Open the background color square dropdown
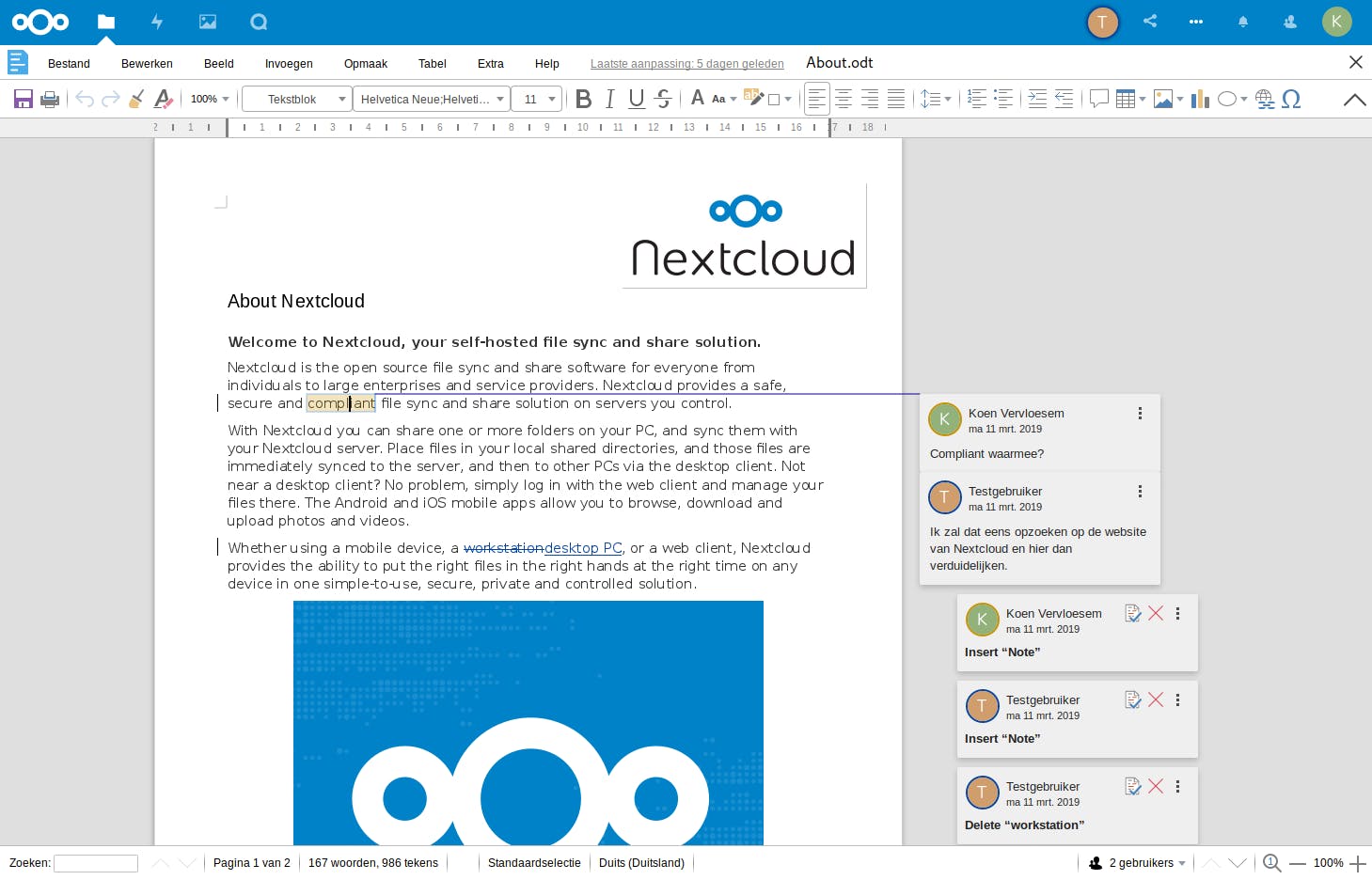1372x880 pixels. click(780, 99)
